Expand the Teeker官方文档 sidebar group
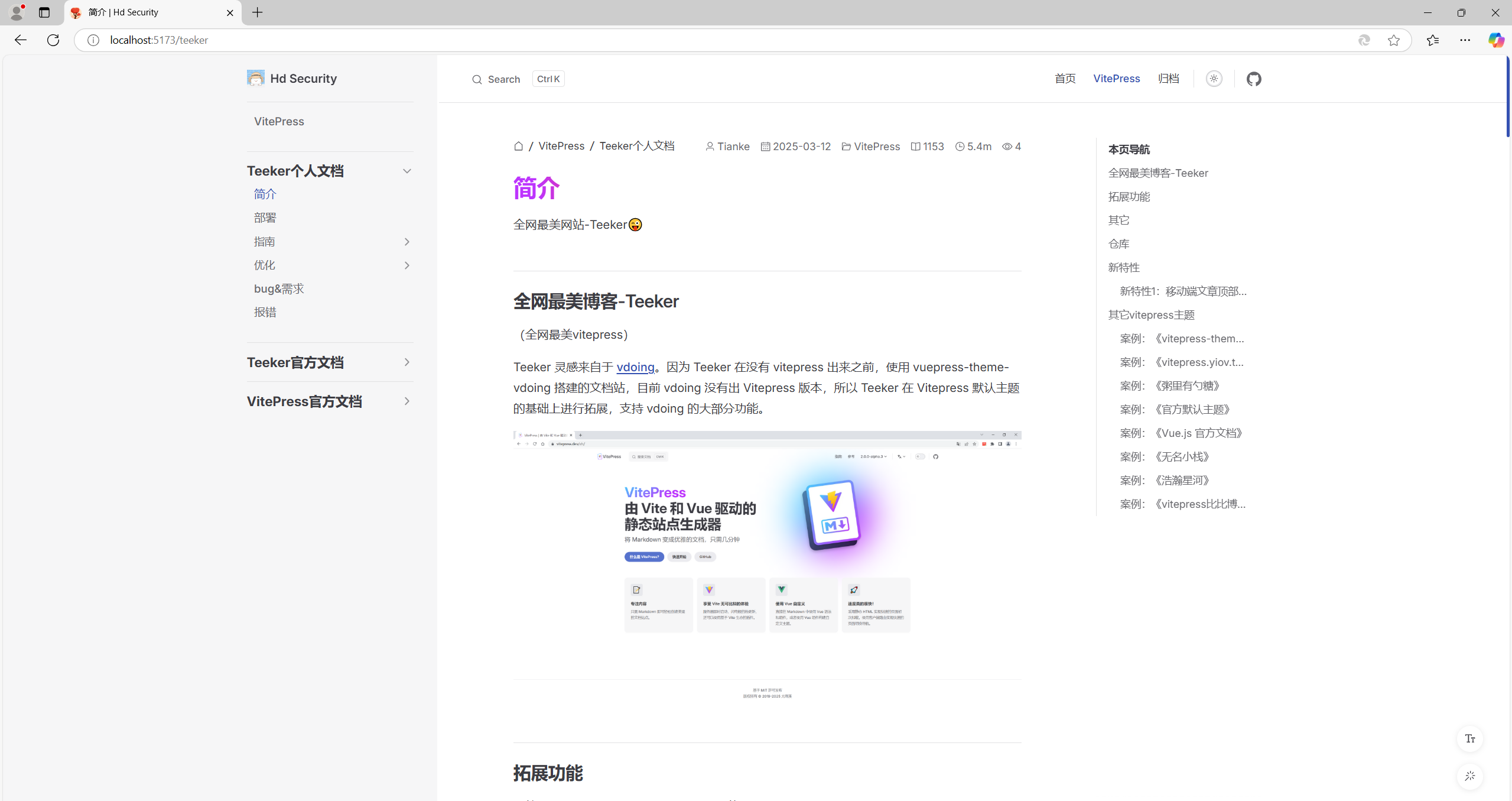The image size is (1512, 801). coord(407,362)
